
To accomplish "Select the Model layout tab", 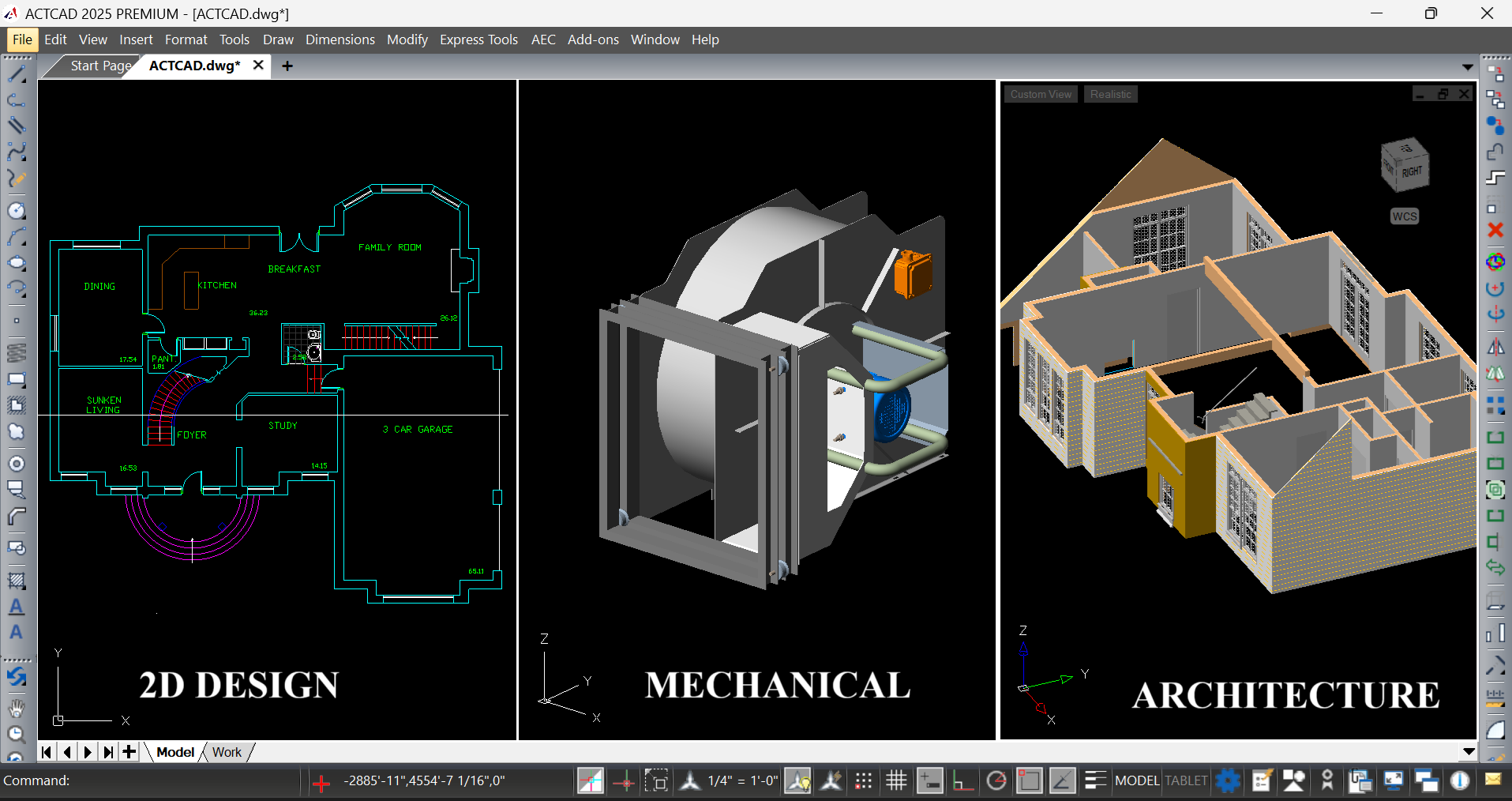I will (x=175, y=752).
